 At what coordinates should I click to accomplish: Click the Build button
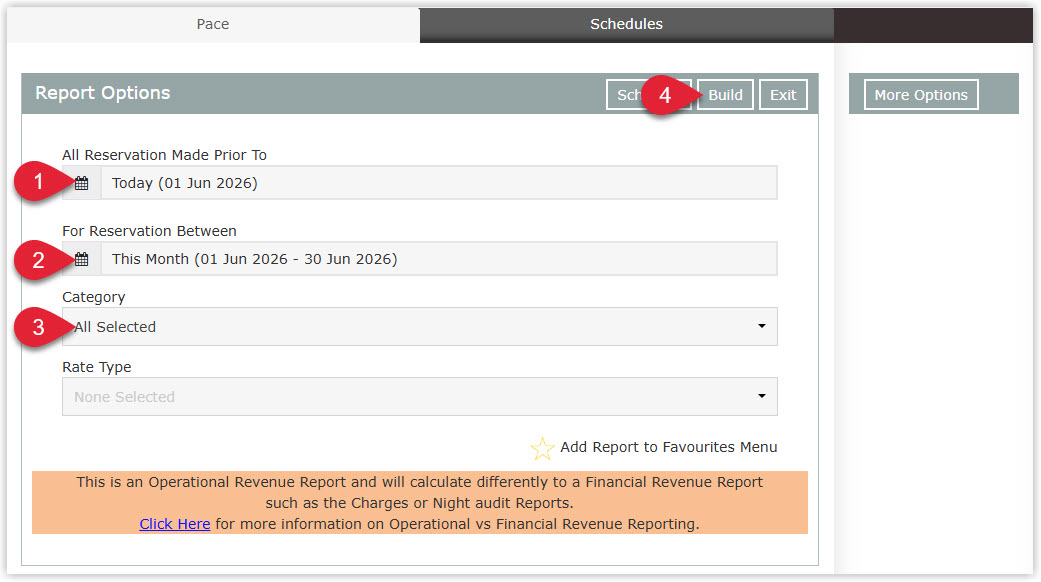725,95
